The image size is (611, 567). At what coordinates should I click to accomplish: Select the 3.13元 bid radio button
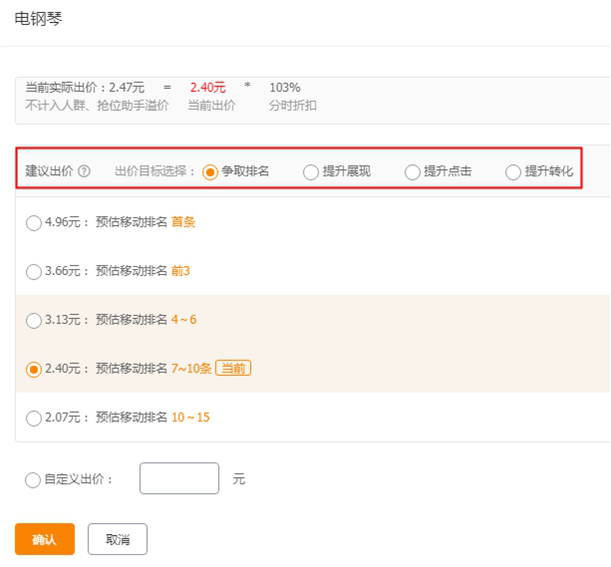[34, 320]
